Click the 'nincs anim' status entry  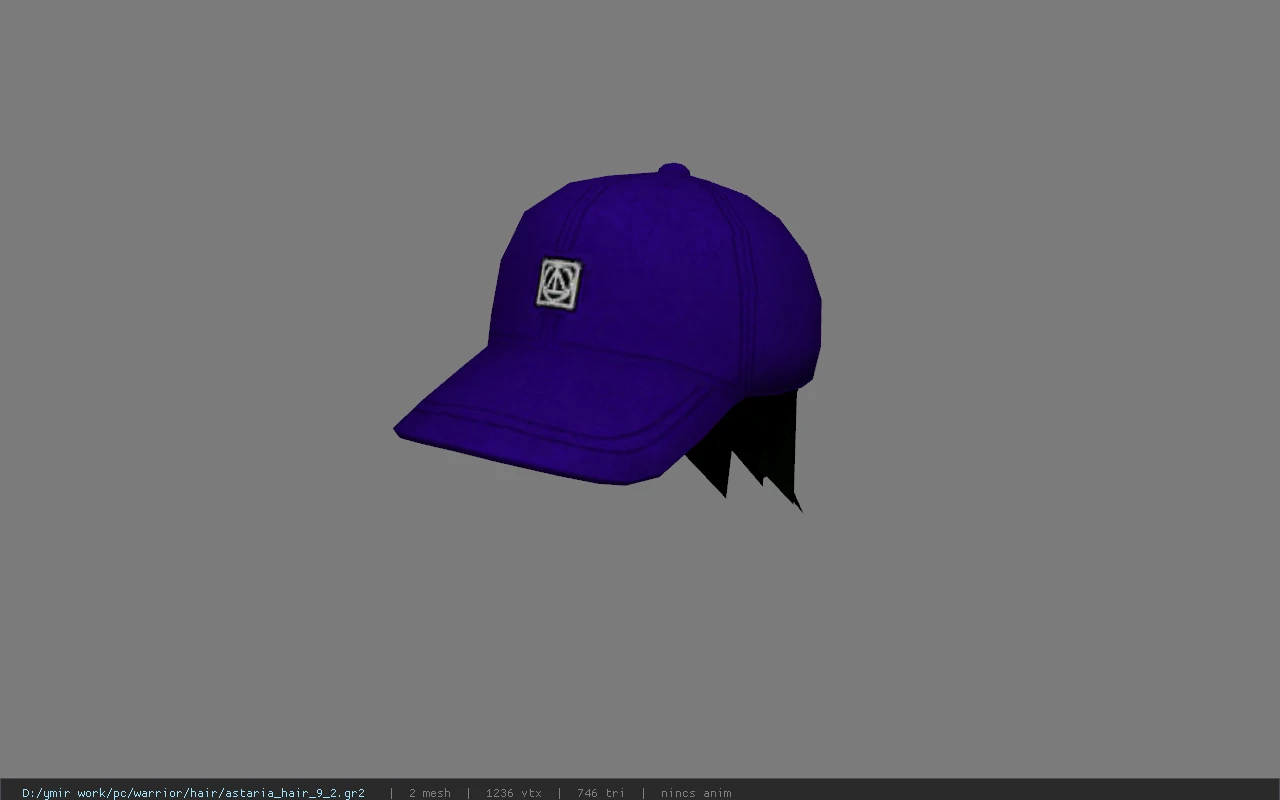click(695, 793)
